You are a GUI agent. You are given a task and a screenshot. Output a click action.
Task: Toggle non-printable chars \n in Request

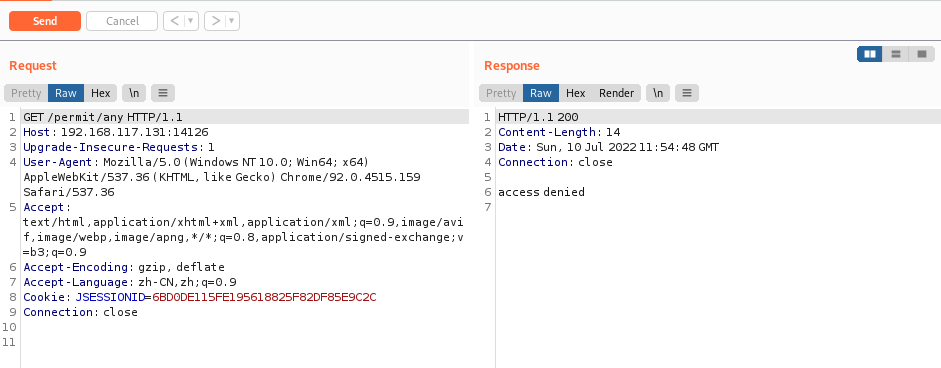[x=134, y=93]
